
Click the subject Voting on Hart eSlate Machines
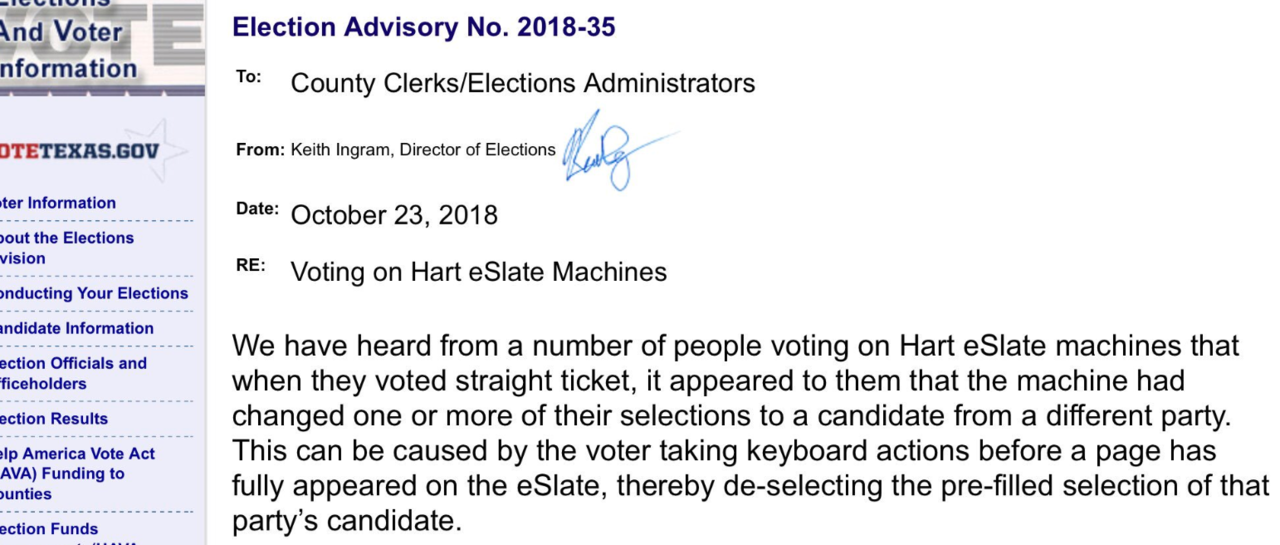pos(478,271)
